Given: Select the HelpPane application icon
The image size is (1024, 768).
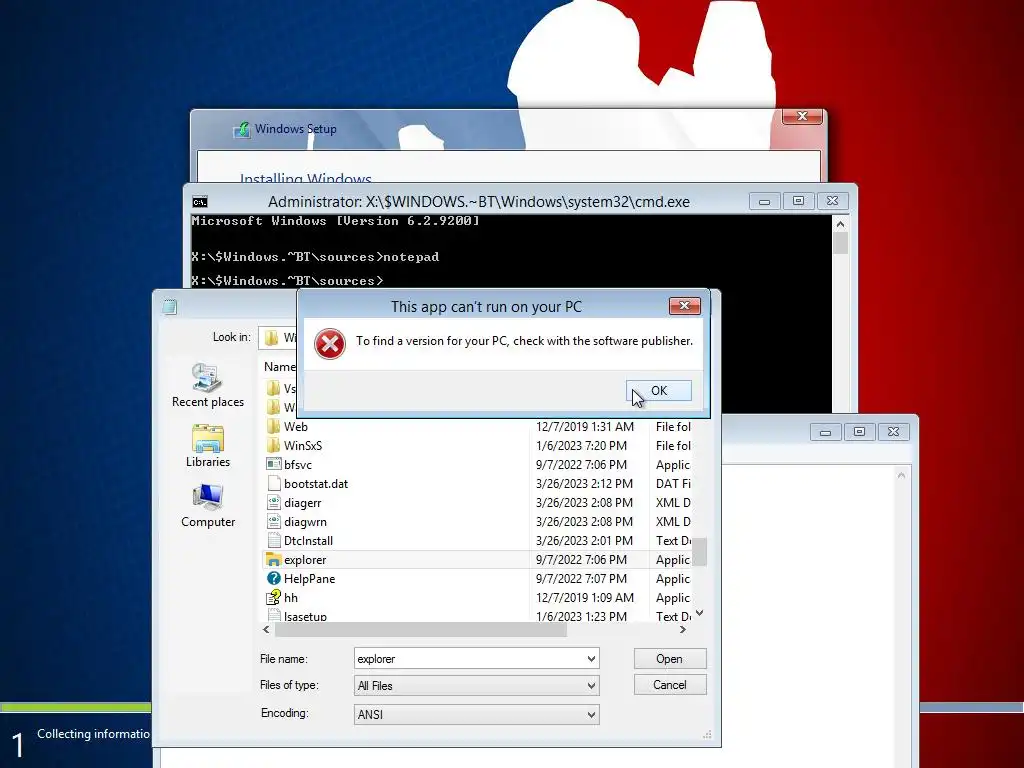Looking at the screenshot, I should coord(274,579).
